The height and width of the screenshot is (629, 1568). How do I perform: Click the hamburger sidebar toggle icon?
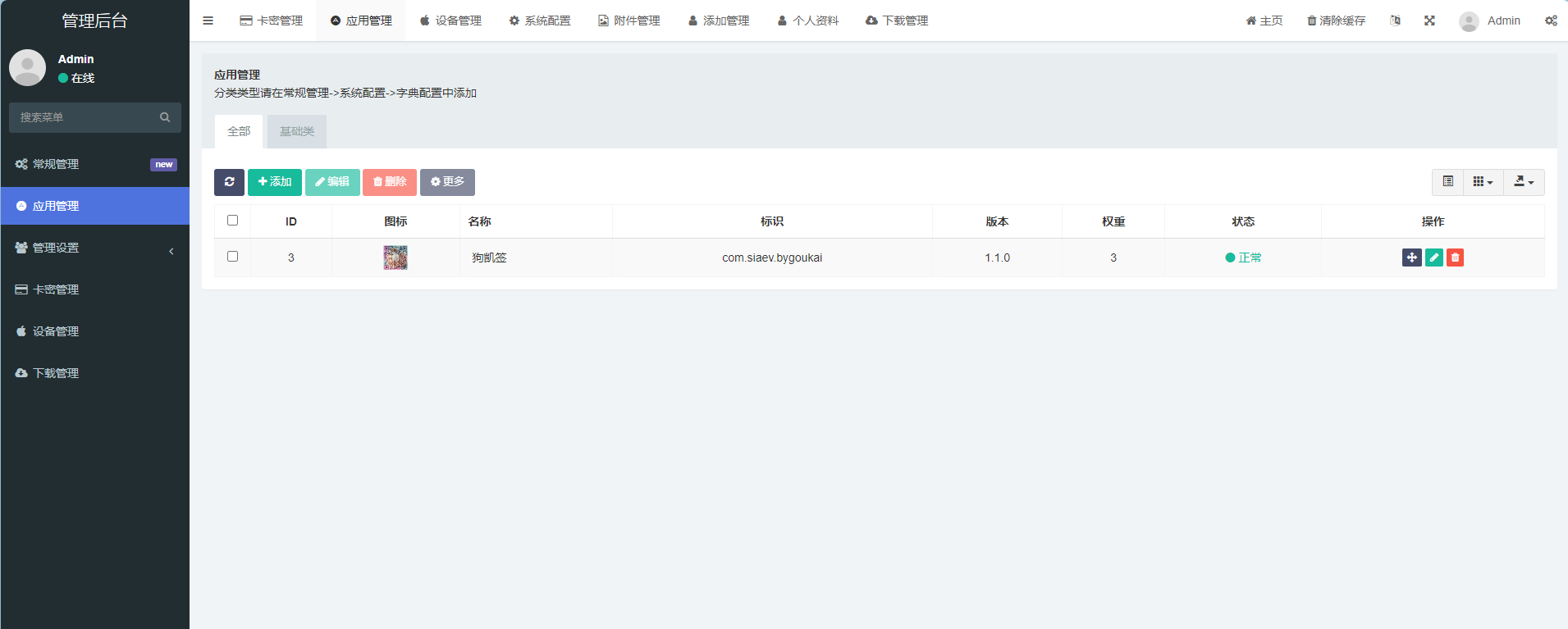point(208,21)
